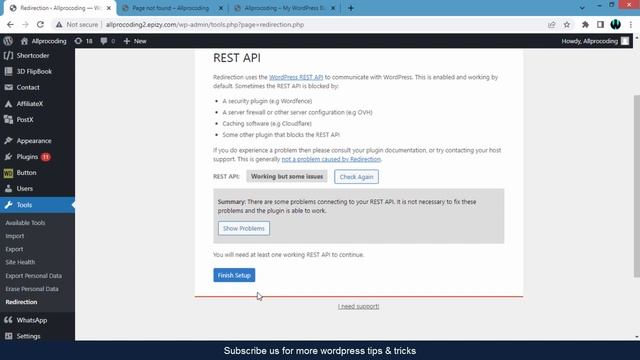Click the scrollbar down arrow

637,337
